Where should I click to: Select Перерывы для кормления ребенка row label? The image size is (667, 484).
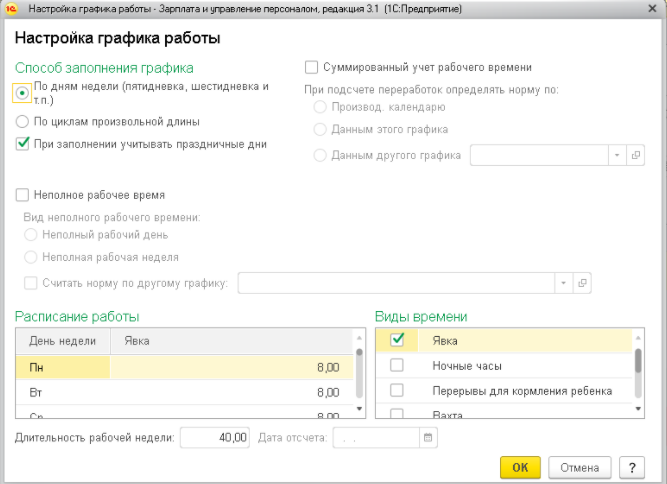point(522,391)
